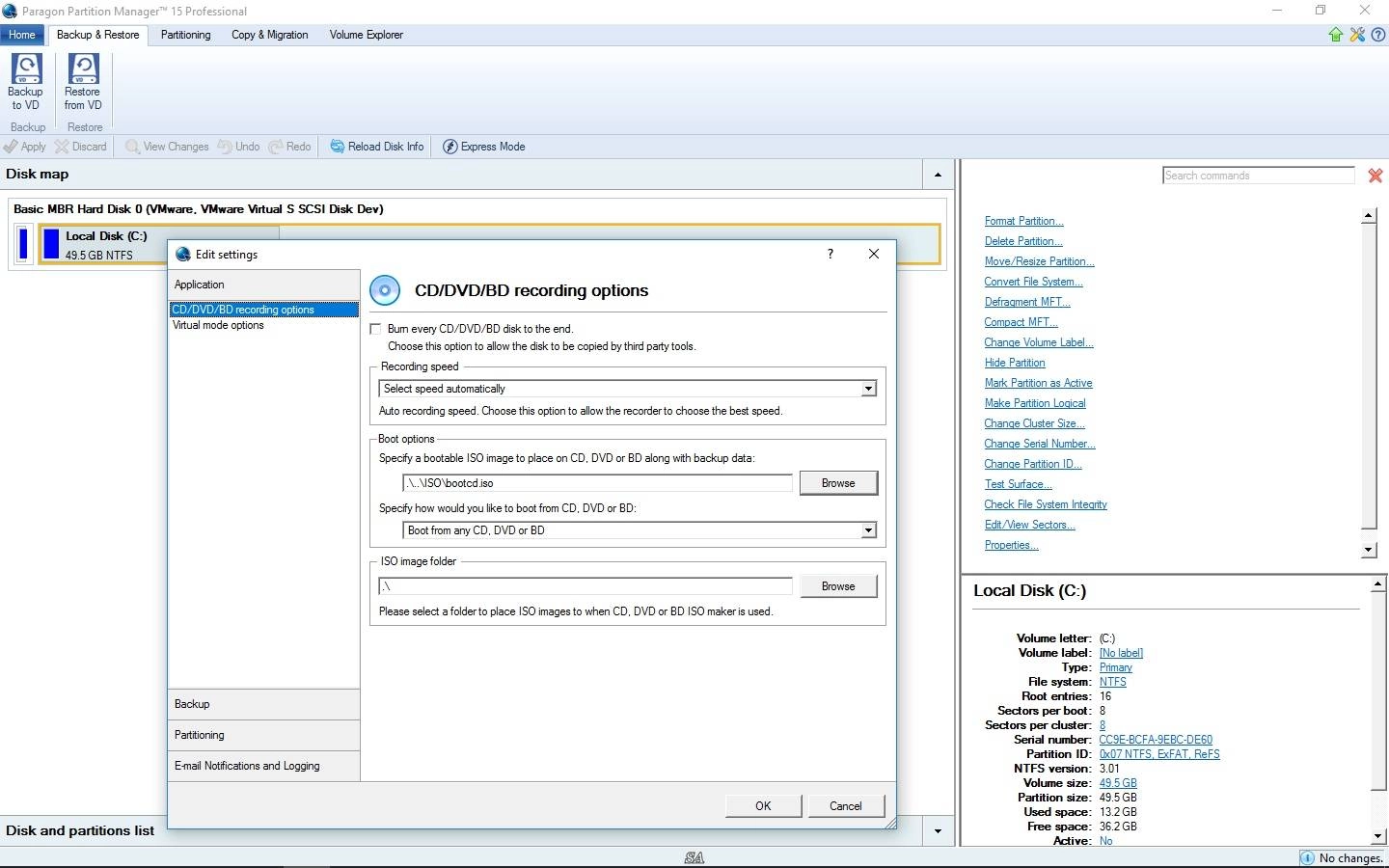Click the Delete Partition link
The image size is (1389, 868).
tap(1022, 241)
